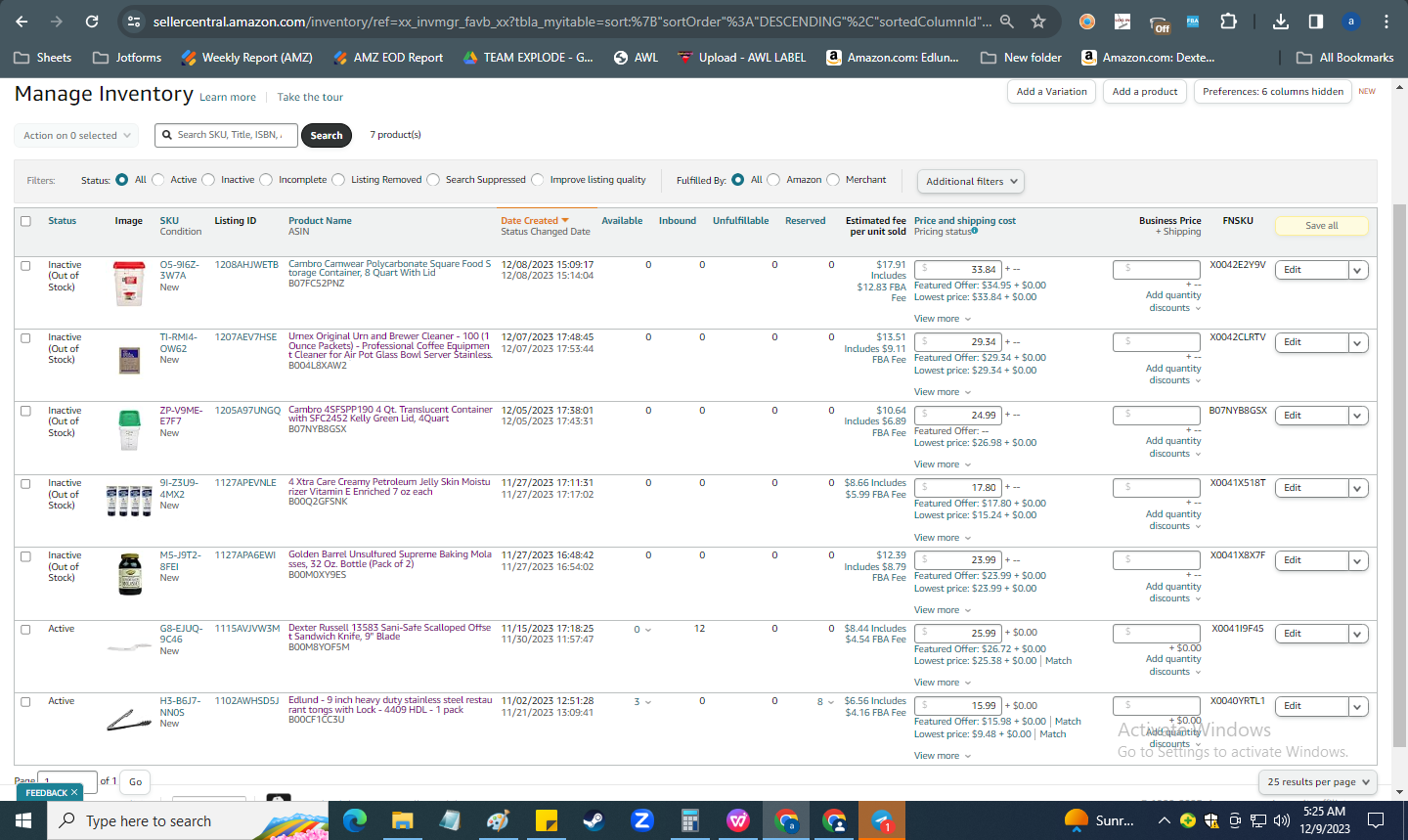The image size is (1408, 840).
Task: Click the sort arrow on Date Created
Action: coord(565,221)
